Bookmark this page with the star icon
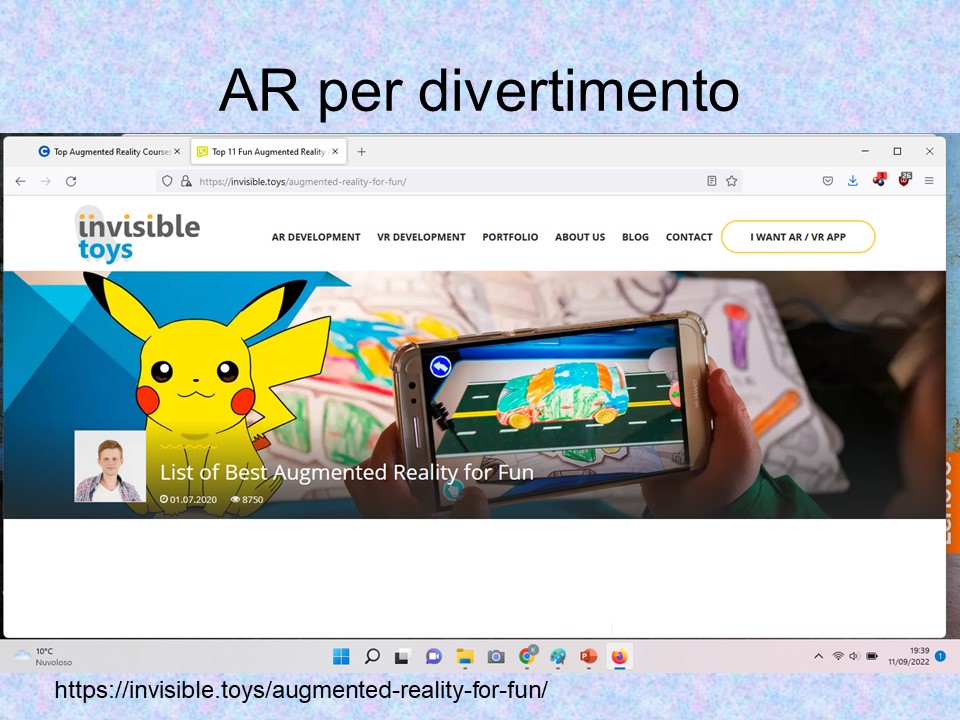This screenshot has height=720, width=960. [732, 181]
